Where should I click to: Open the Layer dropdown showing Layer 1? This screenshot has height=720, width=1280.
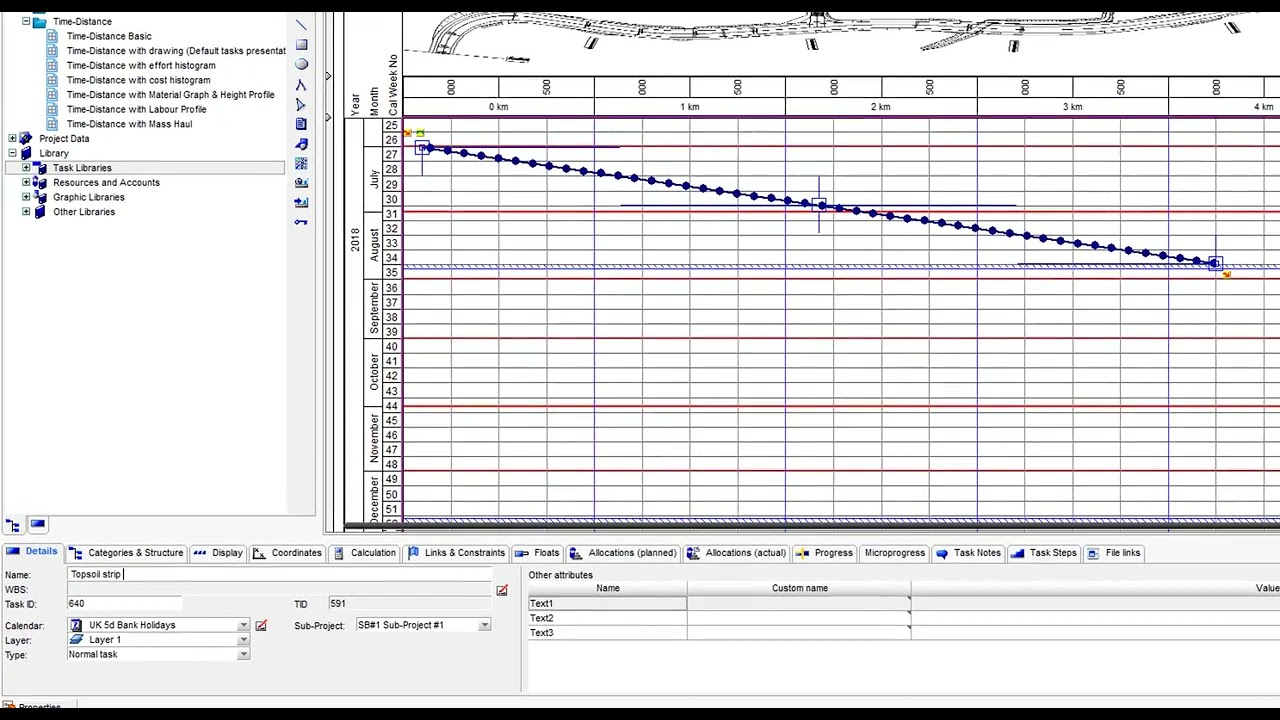(x=243, y=640)
